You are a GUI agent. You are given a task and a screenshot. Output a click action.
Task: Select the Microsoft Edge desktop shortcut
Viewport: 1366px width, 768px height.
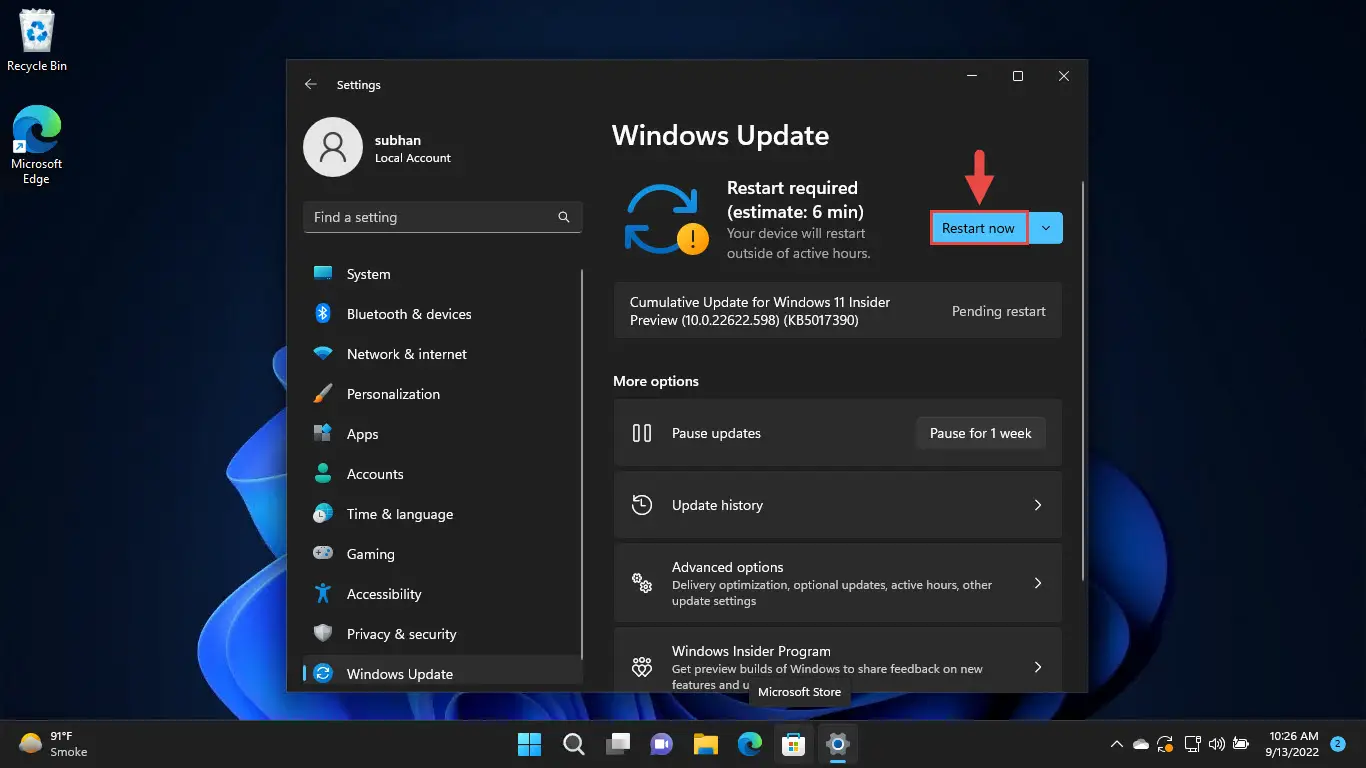[x=37, y=145]
